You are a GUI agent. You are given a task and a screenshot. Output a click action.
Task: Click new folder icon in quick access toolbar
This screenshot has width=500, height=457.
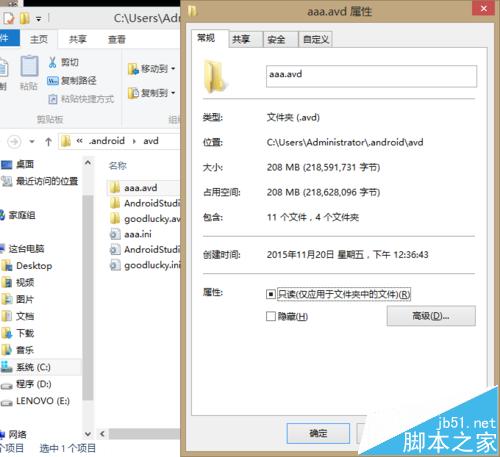pos(24,18)
